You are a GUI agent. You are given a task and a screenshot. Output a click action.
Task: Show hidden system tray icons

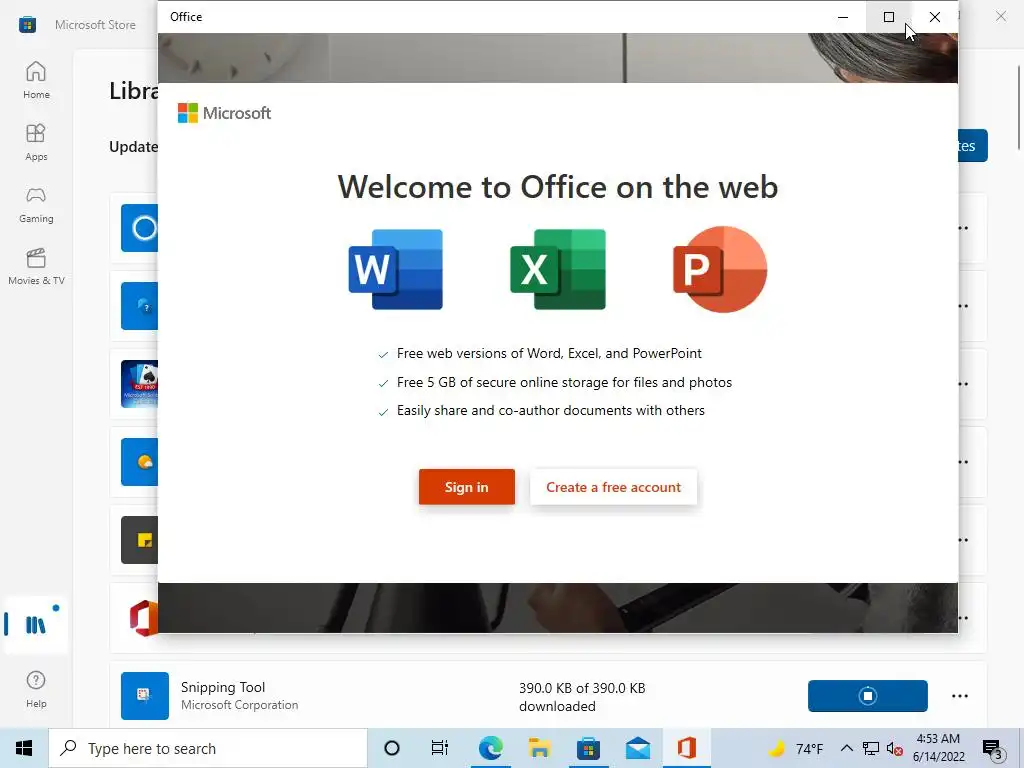tap(846, 748)
